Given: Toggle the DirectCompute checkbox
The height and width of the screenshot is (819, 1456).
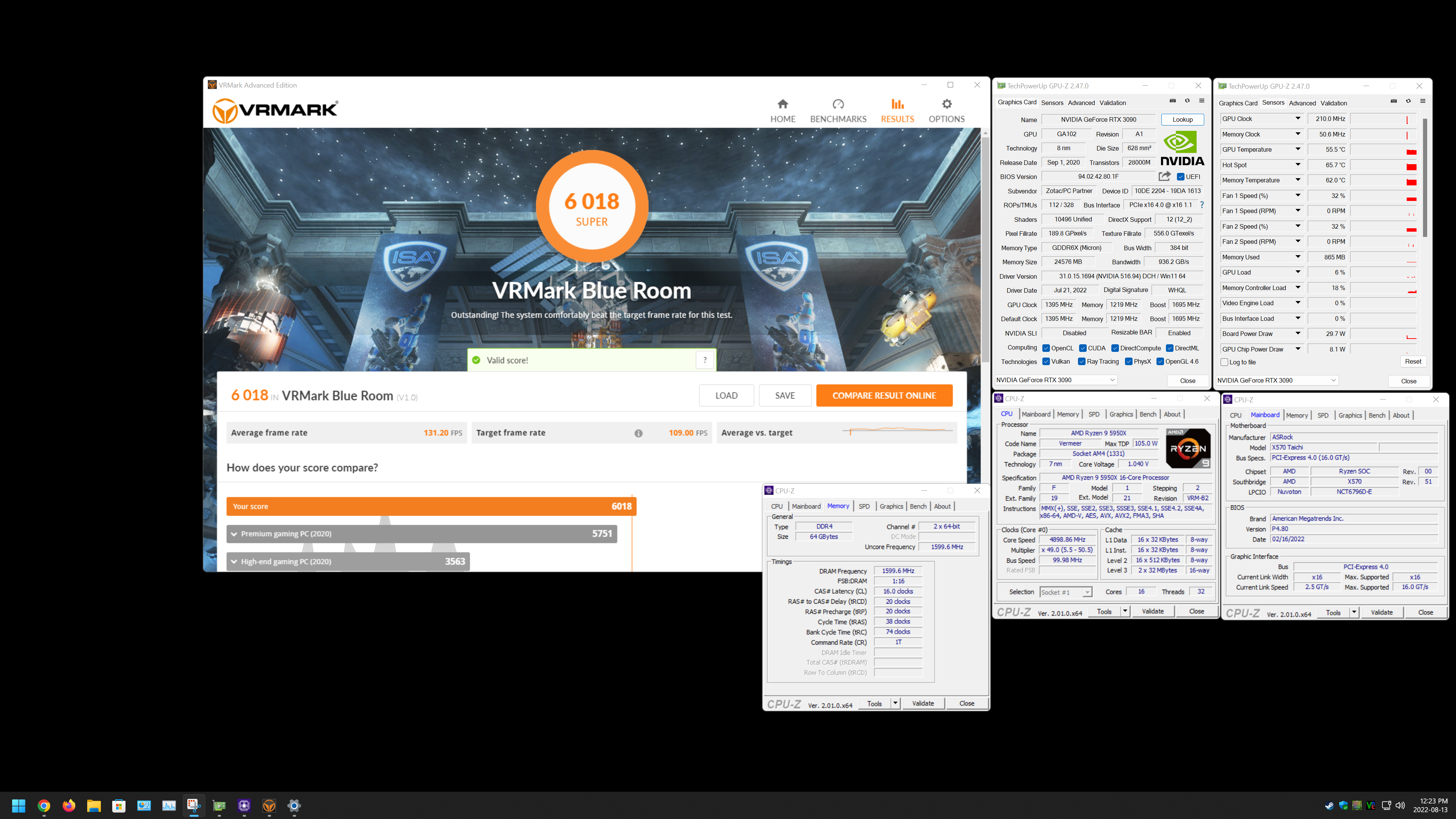Looking at the screenshot, I should coord(1115,348).
